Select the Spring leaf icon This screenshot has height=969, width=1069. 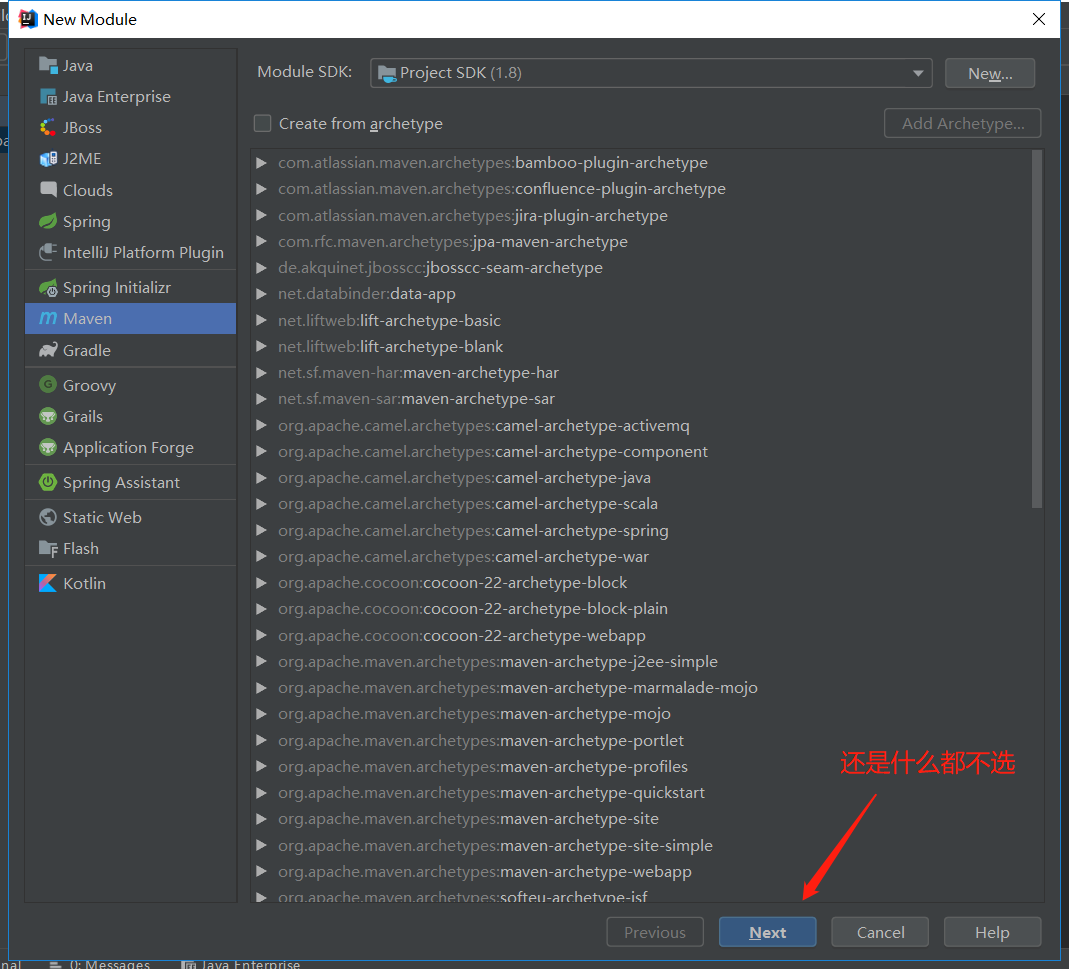coord(48,221)
